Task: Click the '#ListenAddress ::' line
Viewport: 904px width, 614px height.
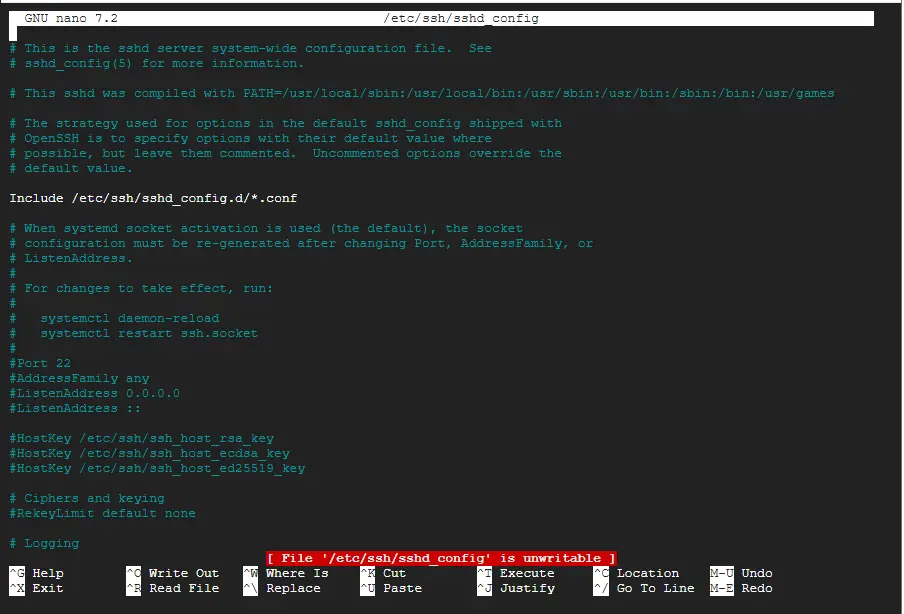Action: tap(75, 408)
